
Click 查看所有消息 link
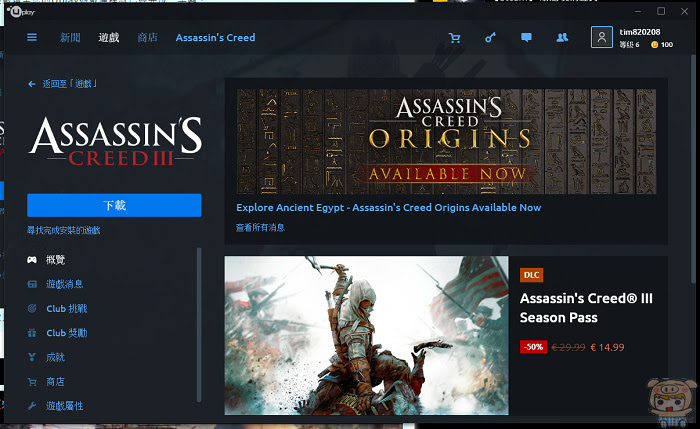pos(260,228)
